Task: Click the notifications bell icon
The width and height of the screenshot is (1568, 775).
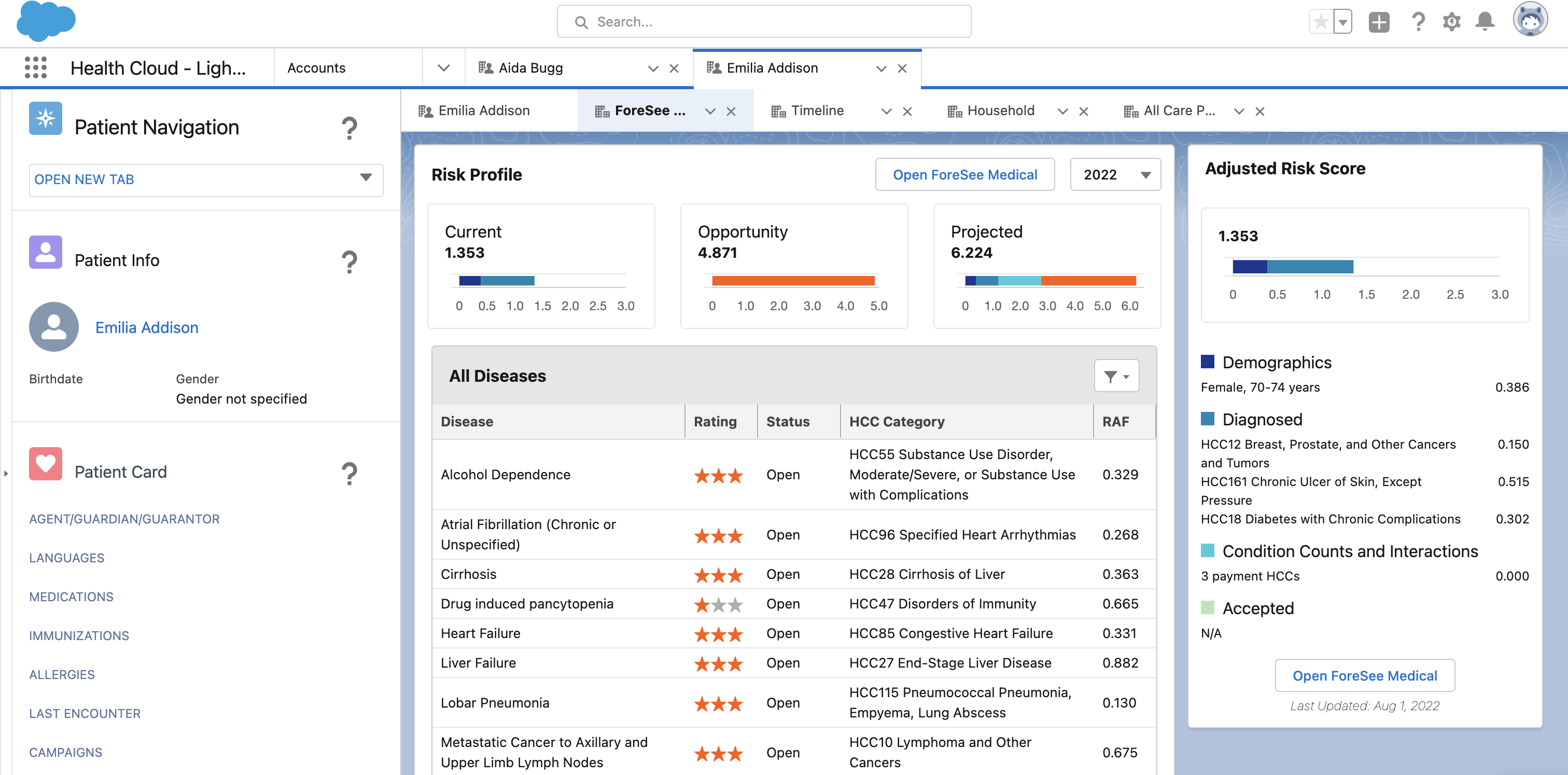Action: 1485,22
